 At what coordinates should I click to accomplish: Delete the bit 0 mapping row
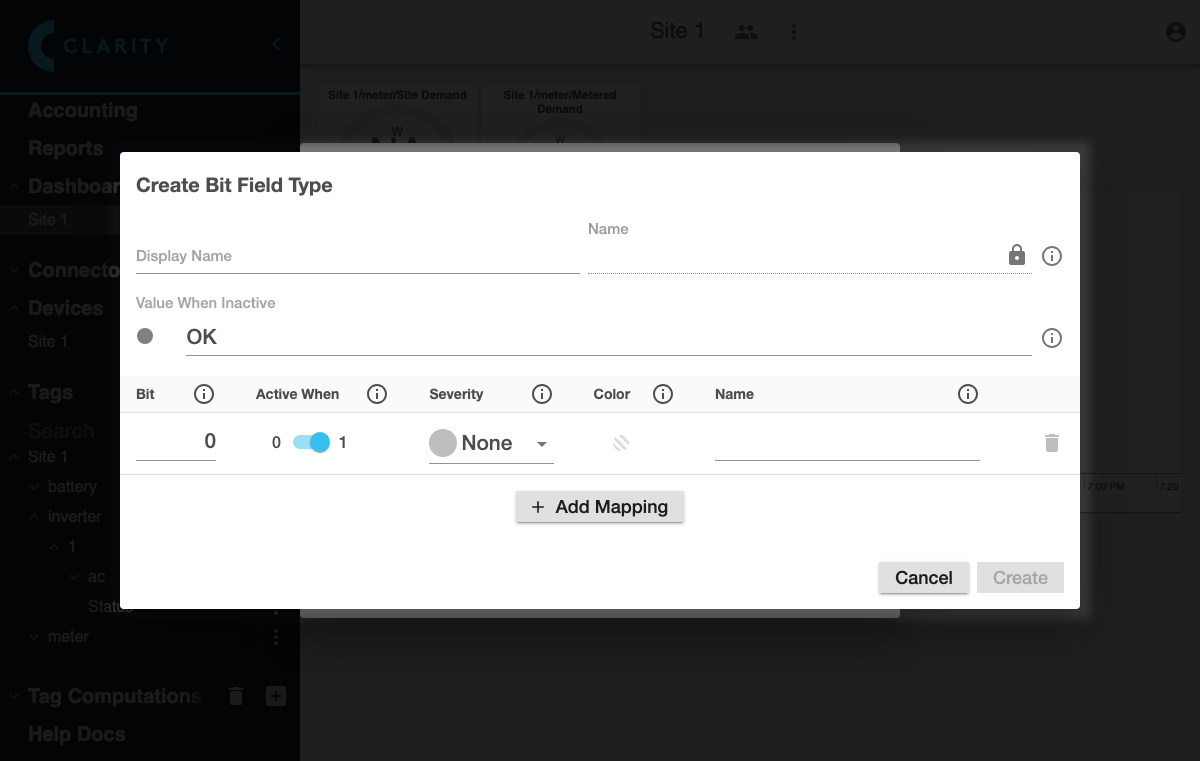tap(1051, 443)
